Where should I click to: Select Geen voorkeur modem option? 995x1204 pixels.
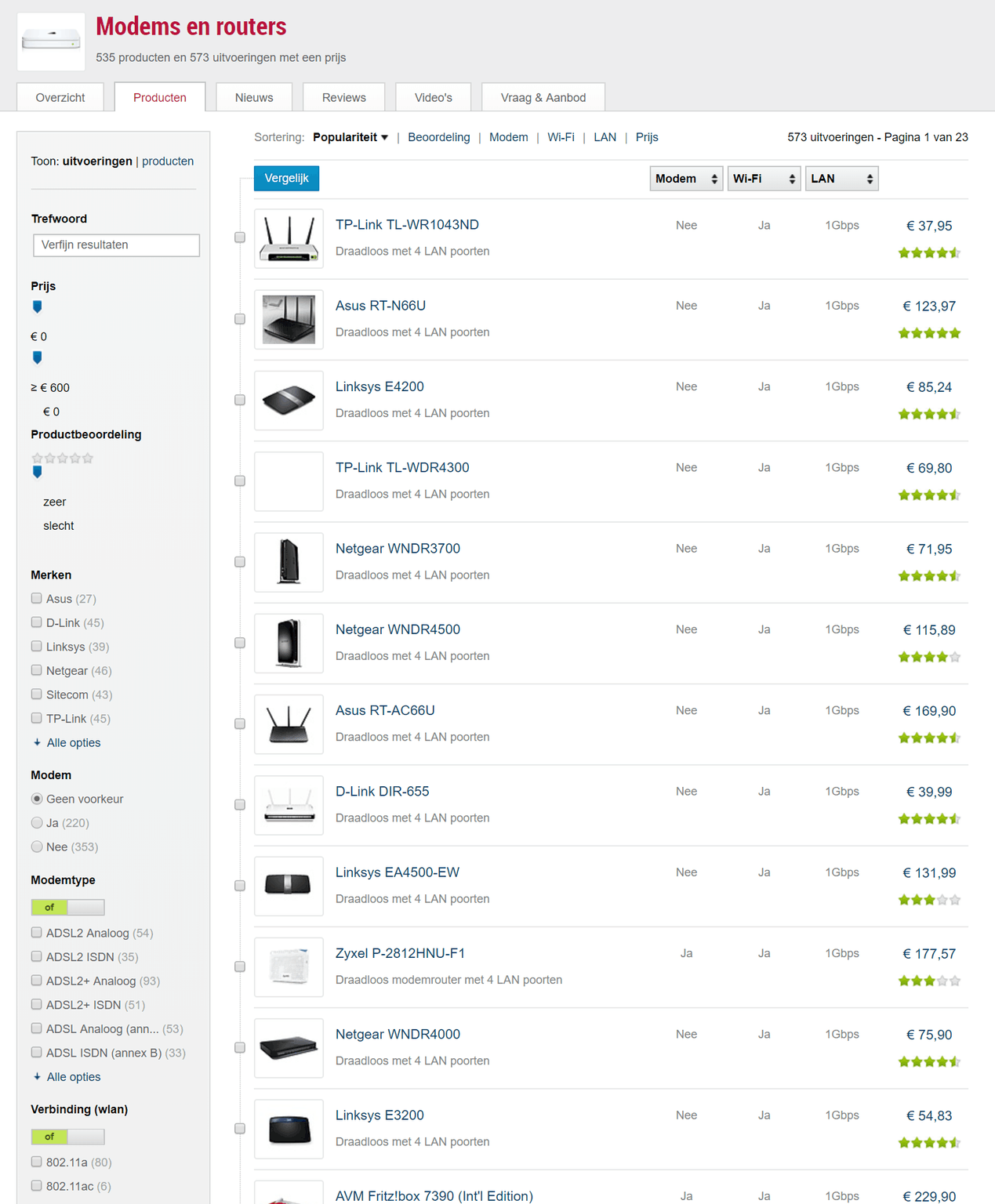pyautogui.click(x=37, y=799)
